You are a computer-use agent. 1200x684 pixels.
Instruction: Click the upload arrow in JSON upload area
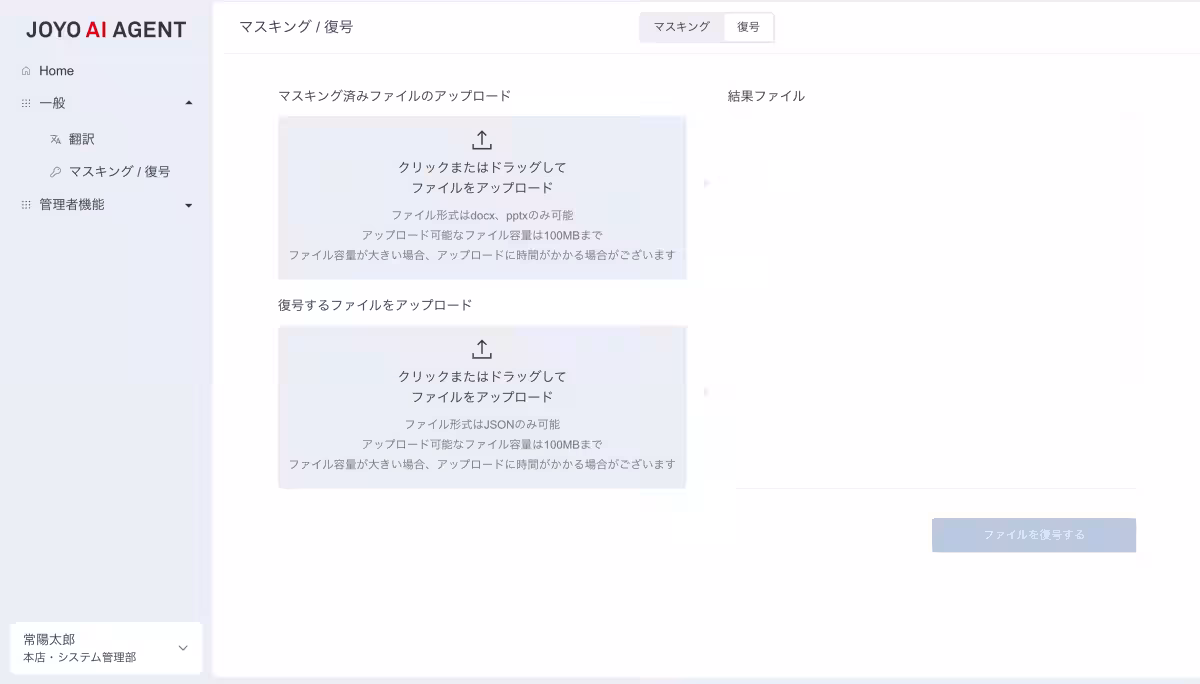point(482,348)
